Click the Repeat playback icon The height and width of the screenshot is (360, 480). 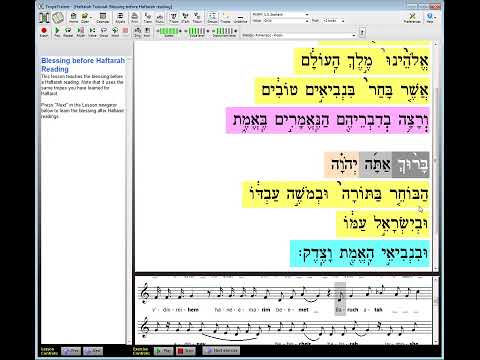68,32
